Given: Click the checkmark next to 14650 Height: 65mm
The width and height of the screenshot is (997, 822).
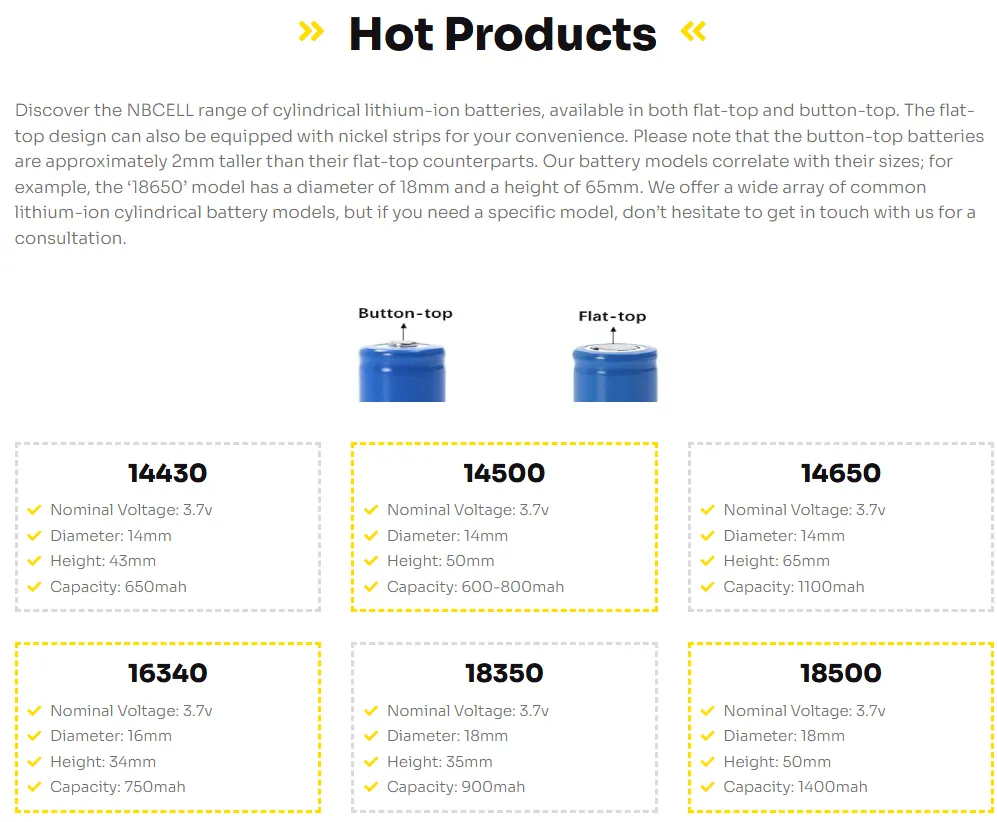Looking at the screenshot, I should click(x=708, y=561).
